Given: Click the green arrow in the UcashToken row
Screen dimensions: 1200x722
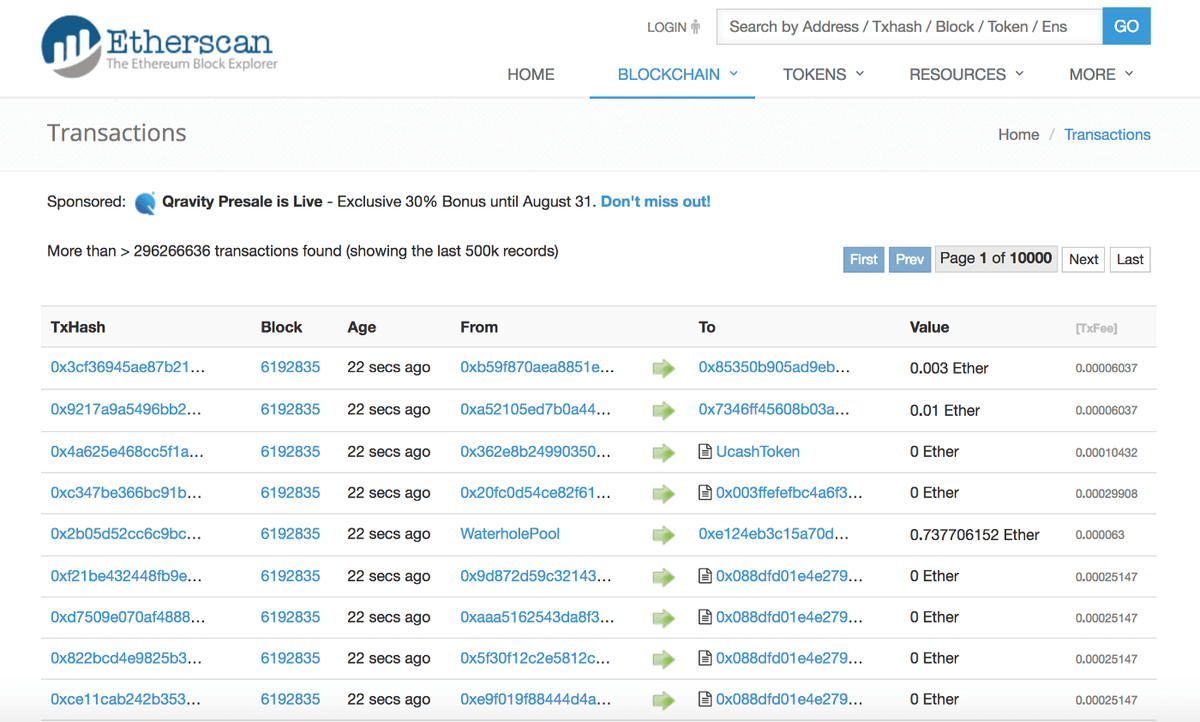Looking at the screenshot, I should [x=663, y=452].
